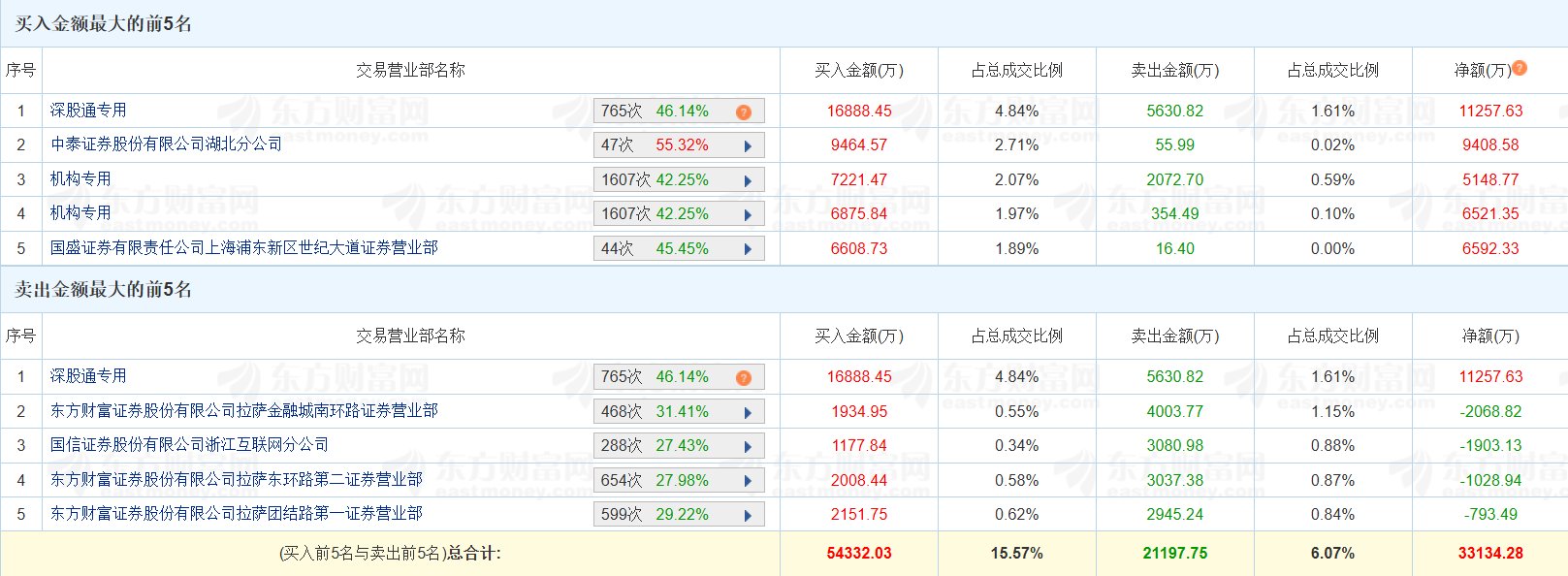Viewport: 1568px width, 576px height.
Task: Click blue arrow beside 1607次 in buy rank 4
Action: click(x=748, y=215)
